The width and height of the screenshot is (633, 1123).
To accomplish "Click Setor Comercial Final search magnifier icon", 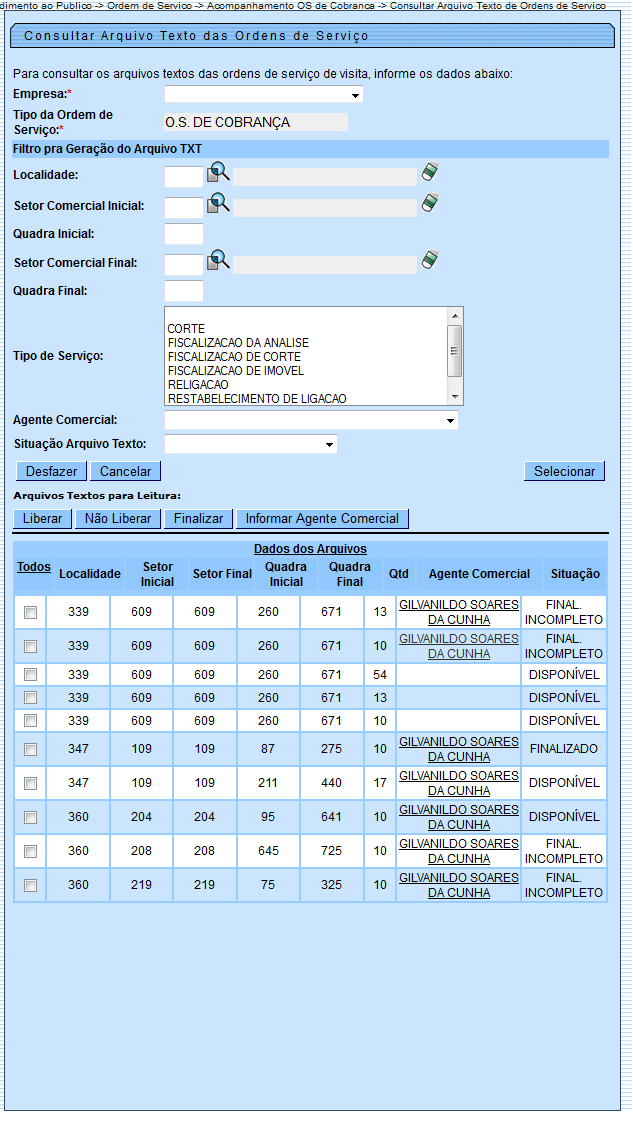I will [x=218, y=261].
